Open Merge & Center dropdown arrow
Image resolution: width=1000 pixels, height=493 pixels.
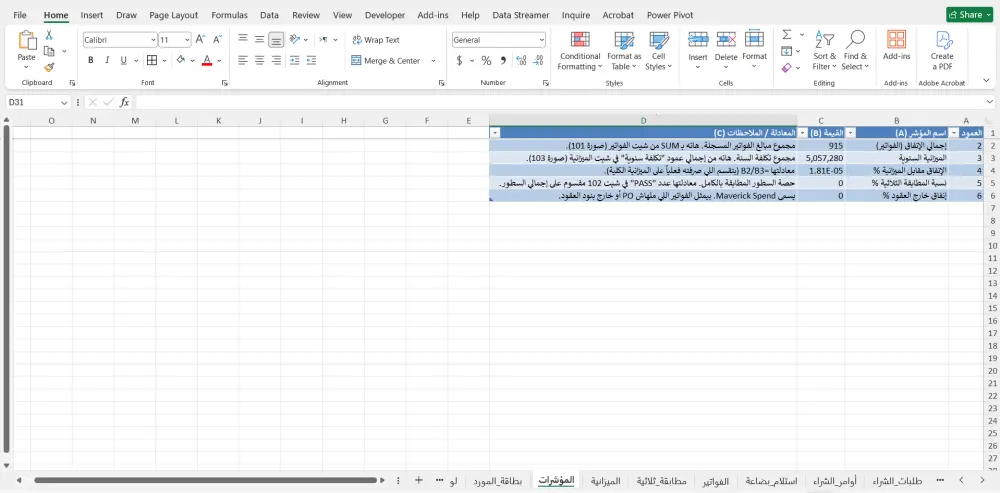coord(433,61)
